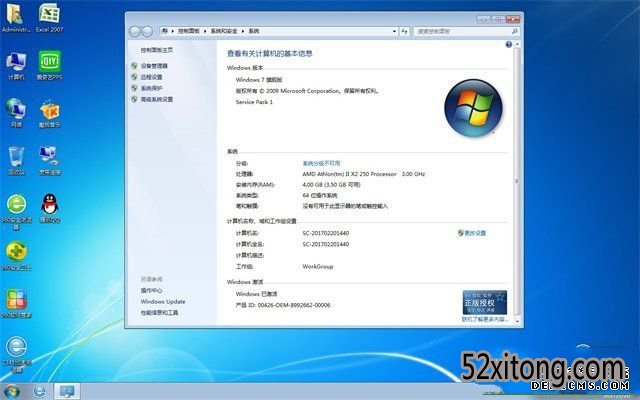
Task: Expand the arrow before 控制面板 breadcrumb
Action: (173, 31)
